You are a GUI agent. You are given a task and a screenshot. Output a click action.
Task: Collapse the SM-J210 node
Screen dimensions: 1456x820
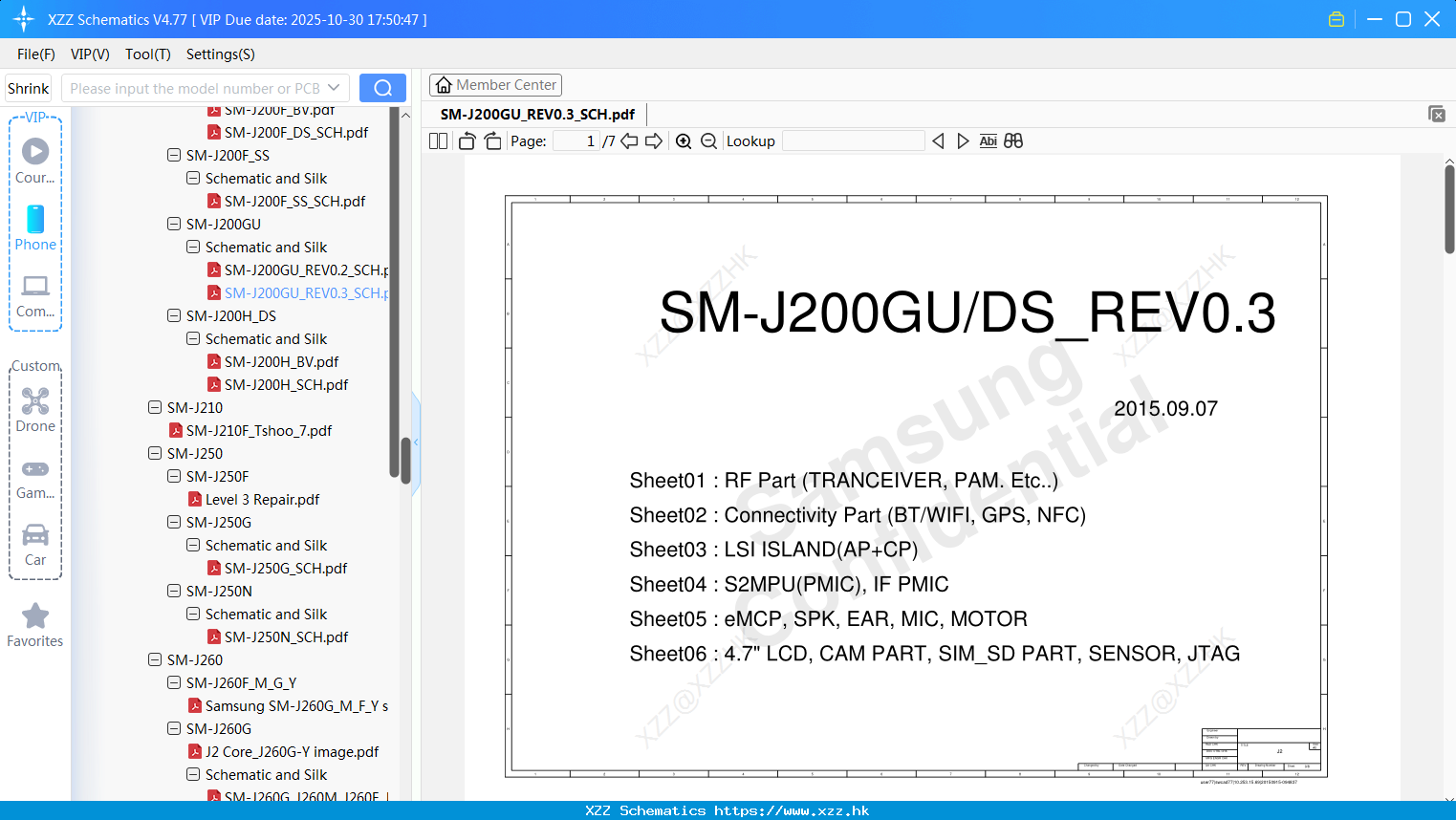(155, 407)
